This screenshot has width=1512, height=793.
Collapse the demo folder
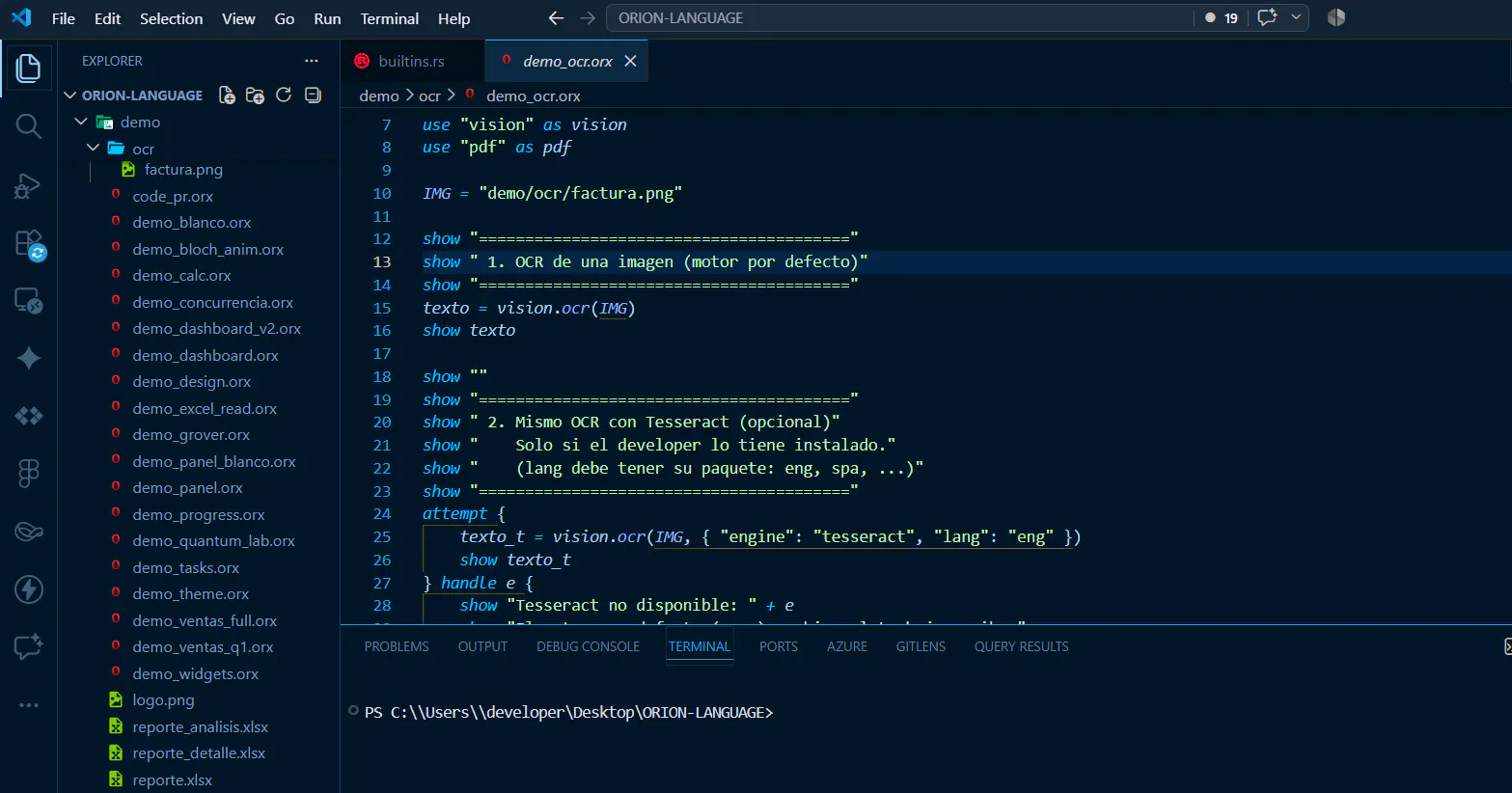81,122
